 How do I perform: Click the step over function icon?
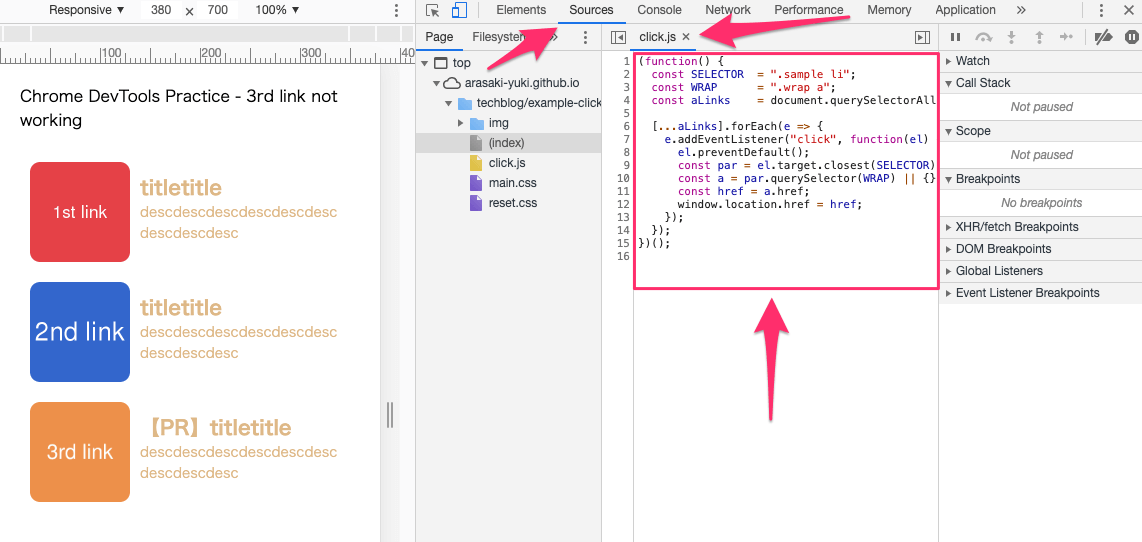[x=983, y=37]
